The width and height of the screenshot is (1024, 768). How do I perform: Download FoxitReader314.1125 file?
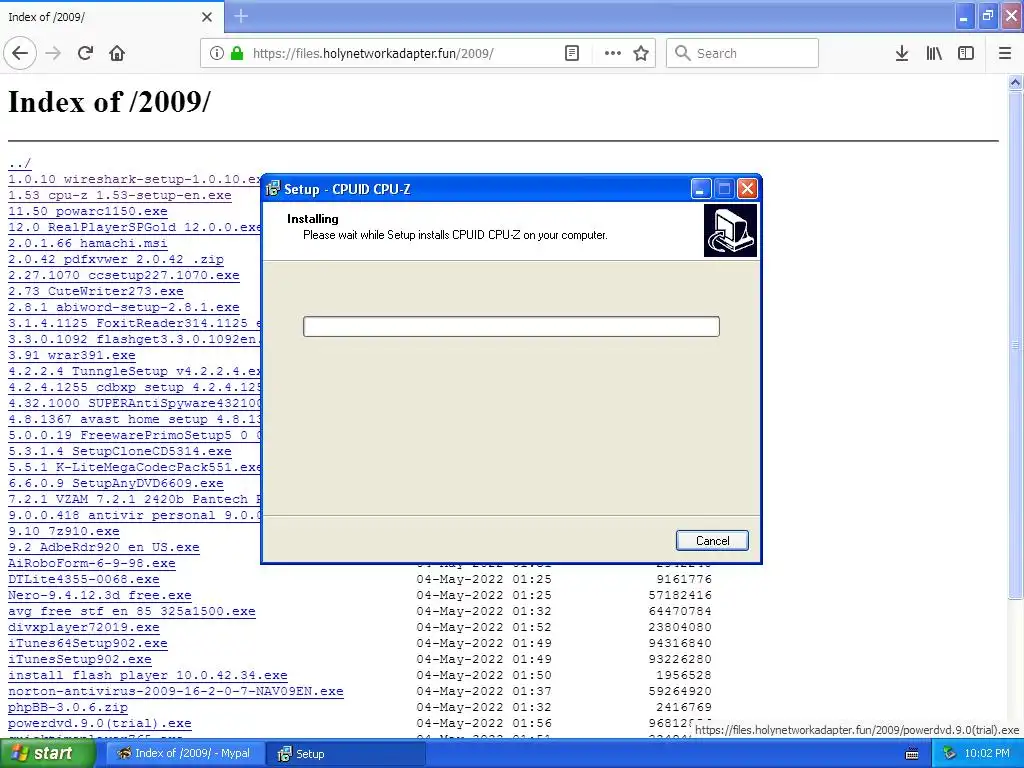pos(135,323)
